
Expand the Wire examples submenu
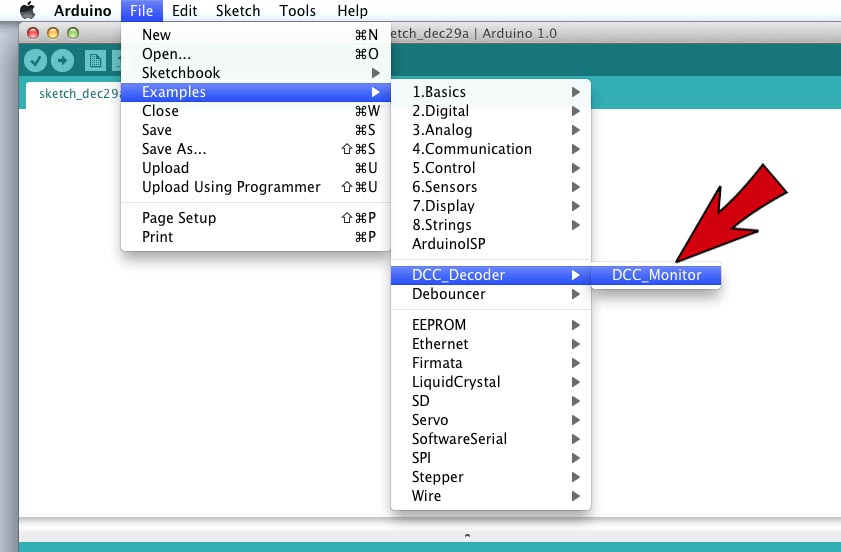click(491, 496)
